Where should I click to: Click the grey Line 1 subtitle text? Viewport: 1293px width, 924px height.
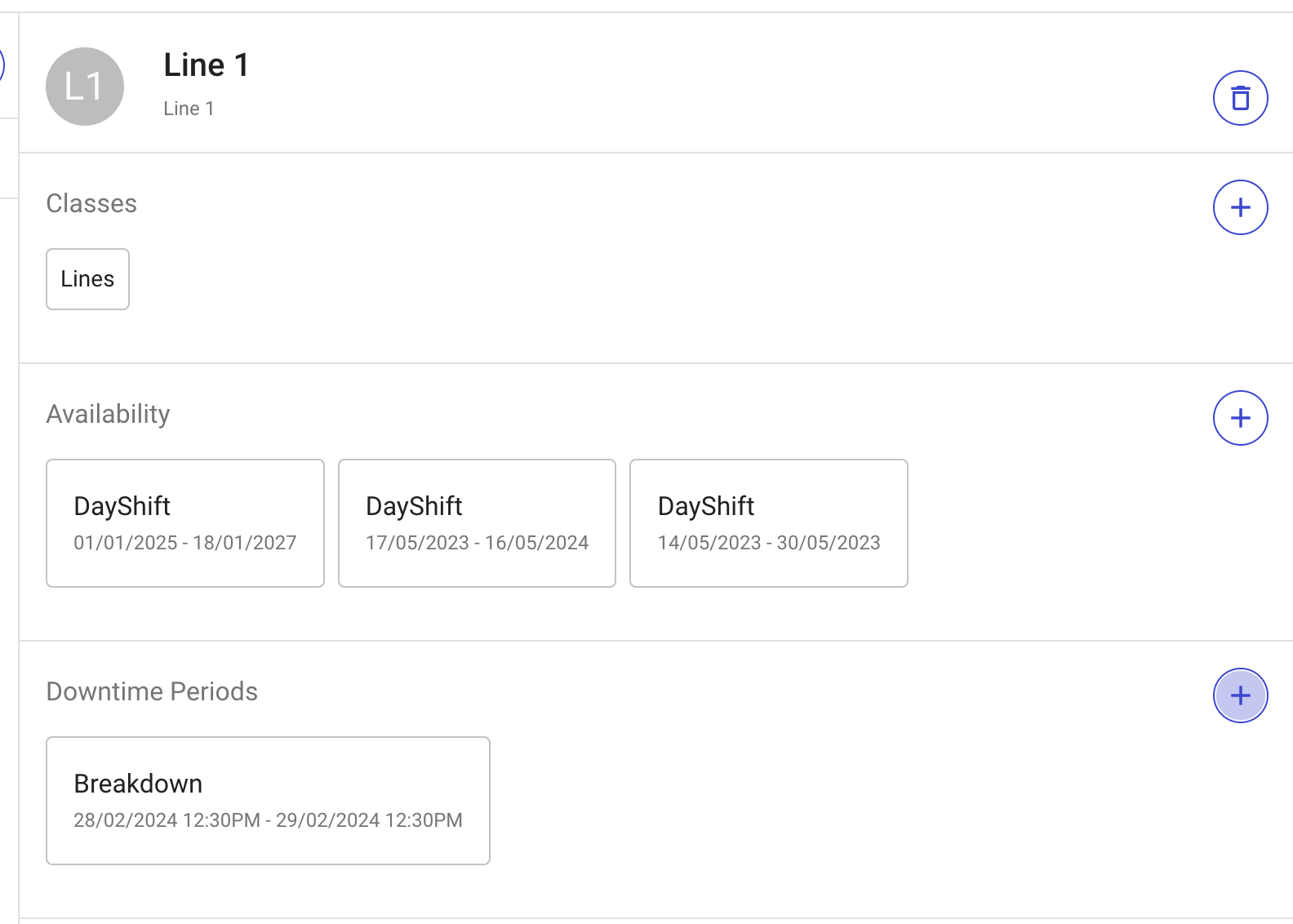click(189, 109)
